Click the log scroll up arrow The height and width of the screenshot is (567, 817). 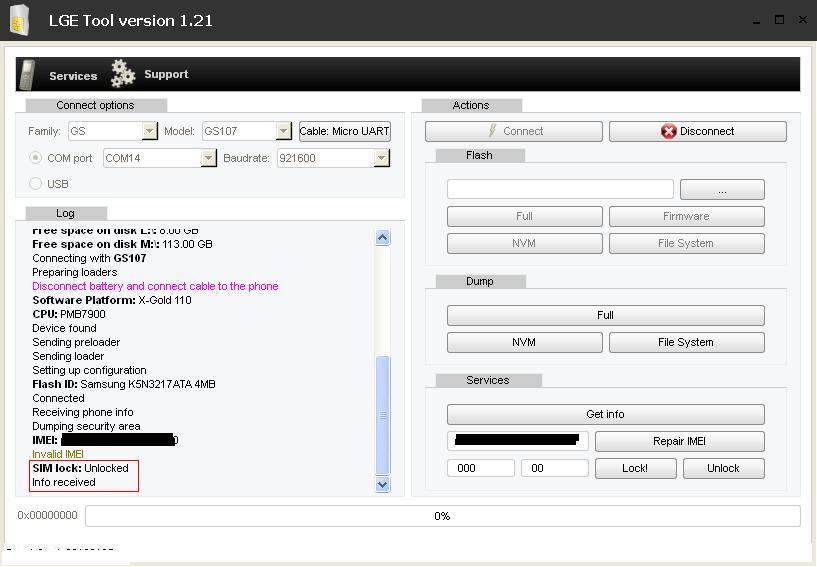tap(382, 238)
